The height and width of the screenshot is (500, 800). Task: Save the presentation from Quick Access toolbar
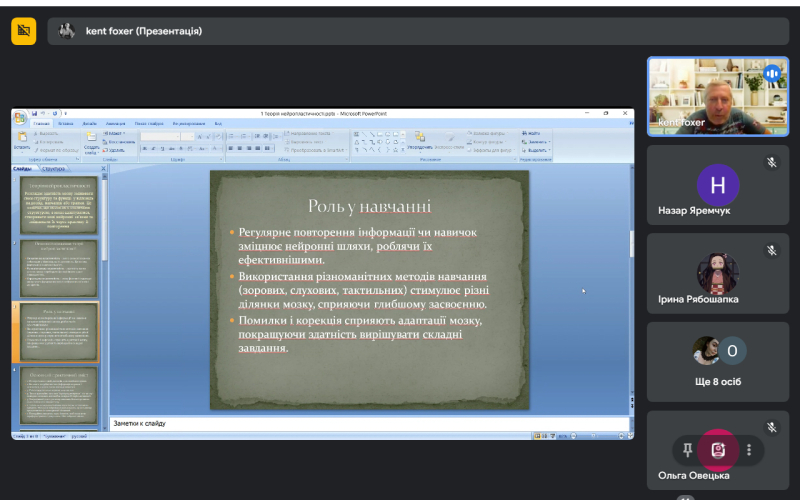tap(34, 113)
